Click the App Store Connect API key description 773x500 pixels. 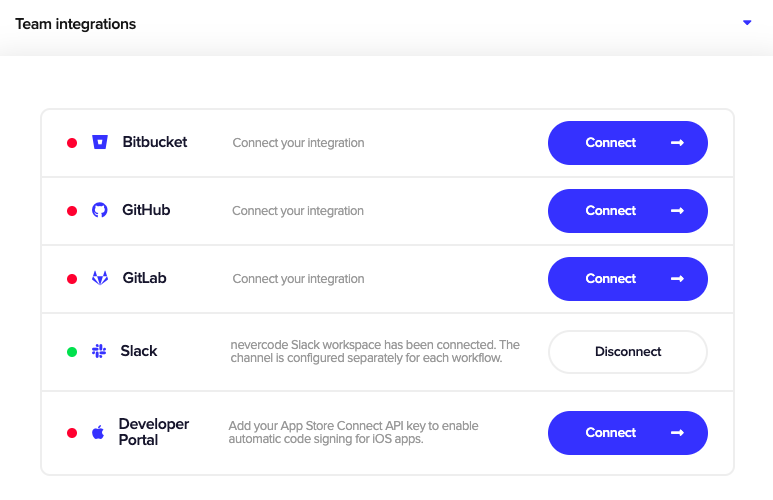click(353, 432)
